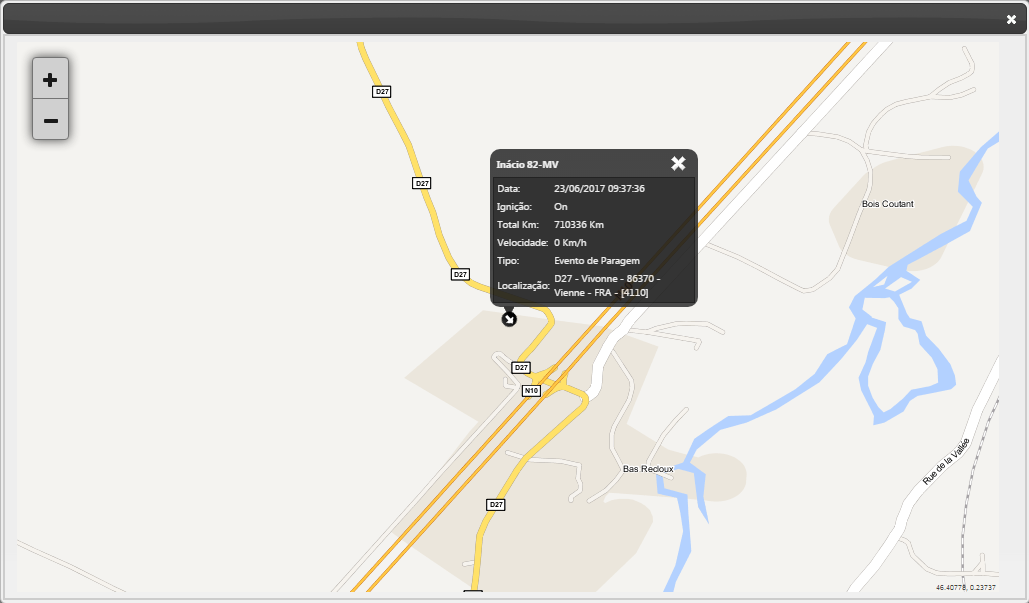This screenshot has width=1029, height=603.
Task: Select type value Evento de Paragem
Action: pos(597,260)
